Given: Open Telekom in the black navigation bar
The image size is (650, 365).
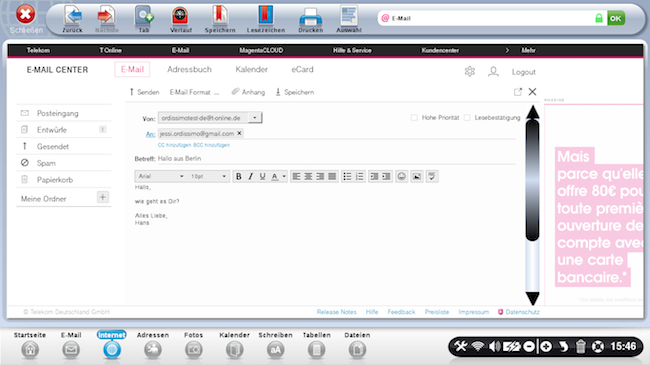Looking at the screenshot, I should point(38,50).
